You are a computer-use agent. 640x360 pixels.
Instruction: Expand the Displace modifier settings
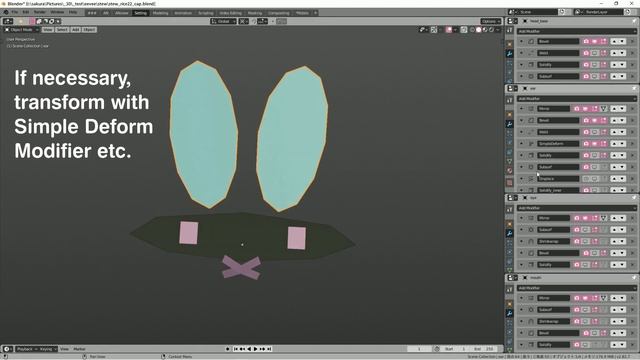[x=521, y=179]
